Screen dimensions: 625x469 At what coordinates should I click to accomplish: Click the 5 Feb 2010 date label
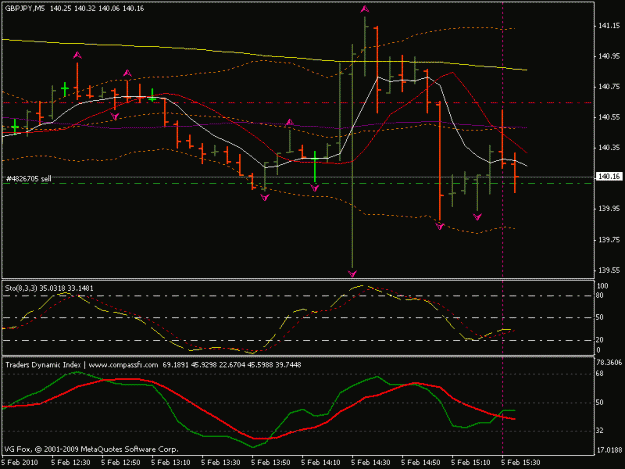click(20, 463)
